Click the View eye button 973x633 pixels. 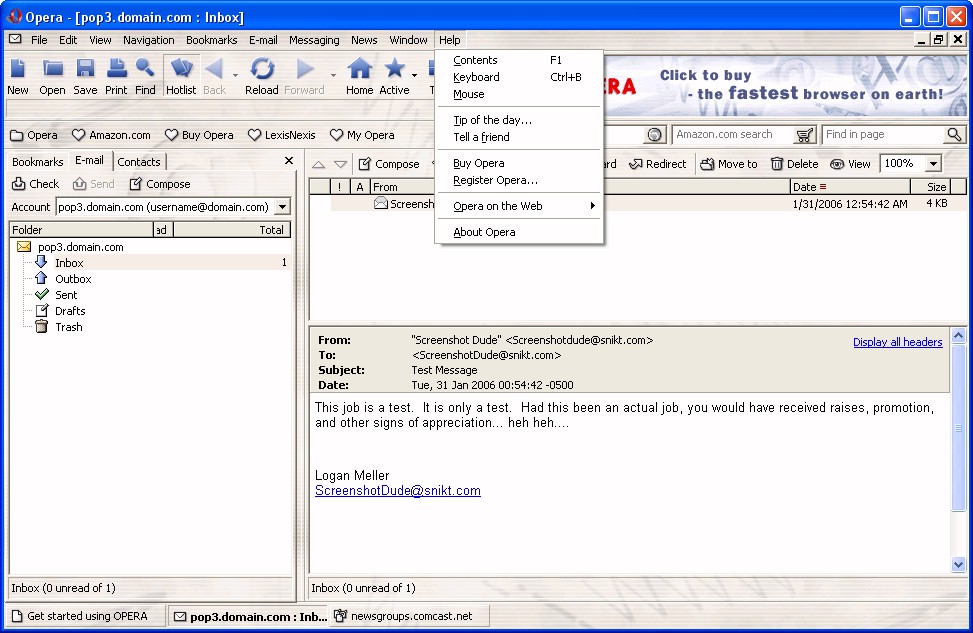851,164
